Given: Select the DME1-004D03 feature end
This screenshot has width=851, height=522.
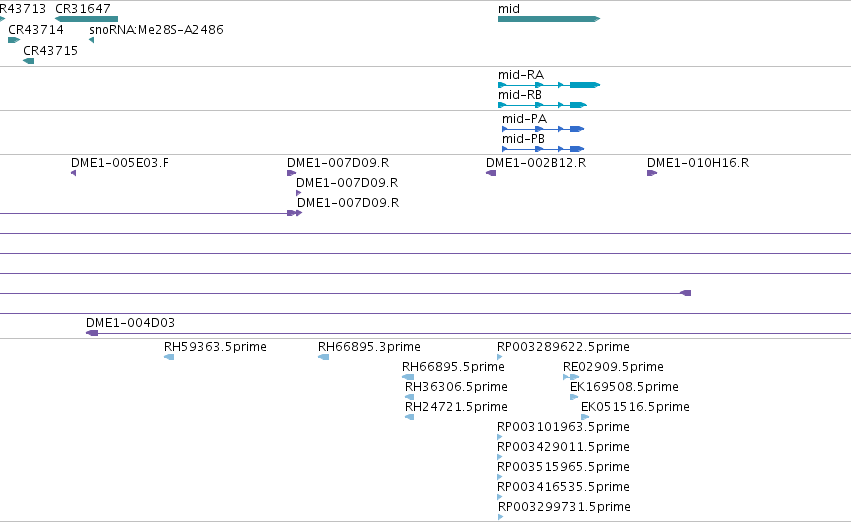Looking at the screenshot, I should pos(92,333).
